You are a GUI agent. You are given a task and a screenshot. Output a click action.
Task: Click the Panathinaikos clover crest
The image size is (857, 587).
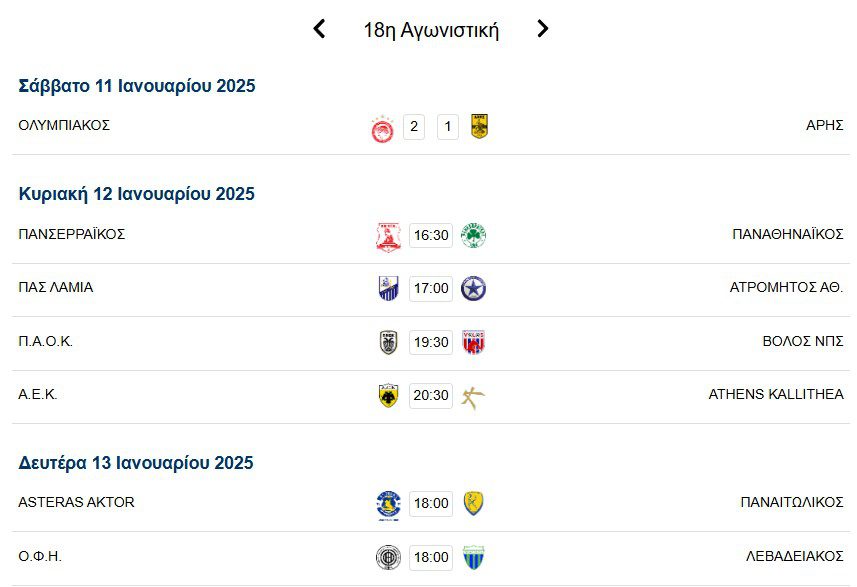[x=472, y=236]
